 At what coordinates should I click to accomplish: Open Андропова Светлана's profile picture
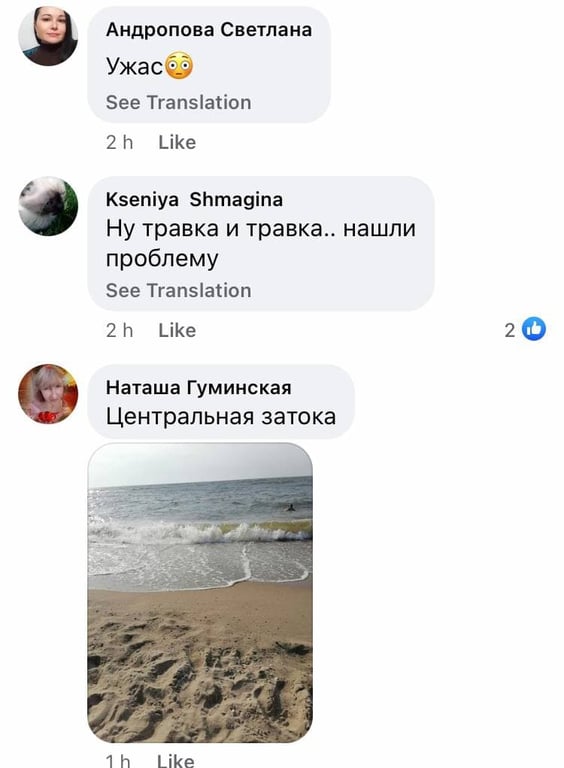[x=48, y=36]
